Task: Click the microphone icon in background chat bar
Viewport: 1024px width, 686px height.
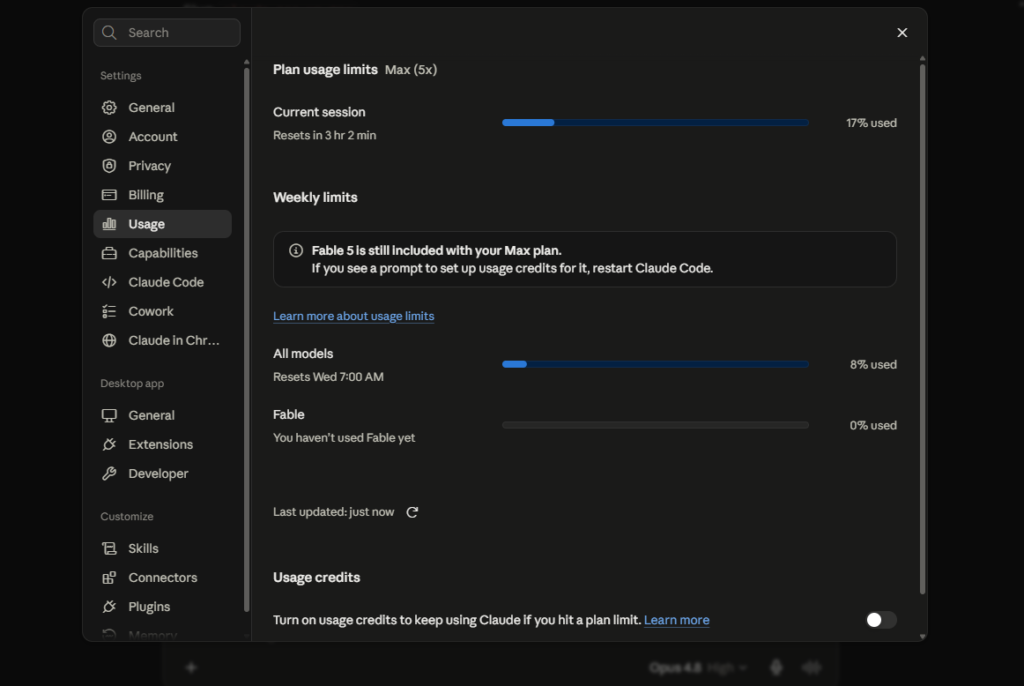Action: click(776, 667)
